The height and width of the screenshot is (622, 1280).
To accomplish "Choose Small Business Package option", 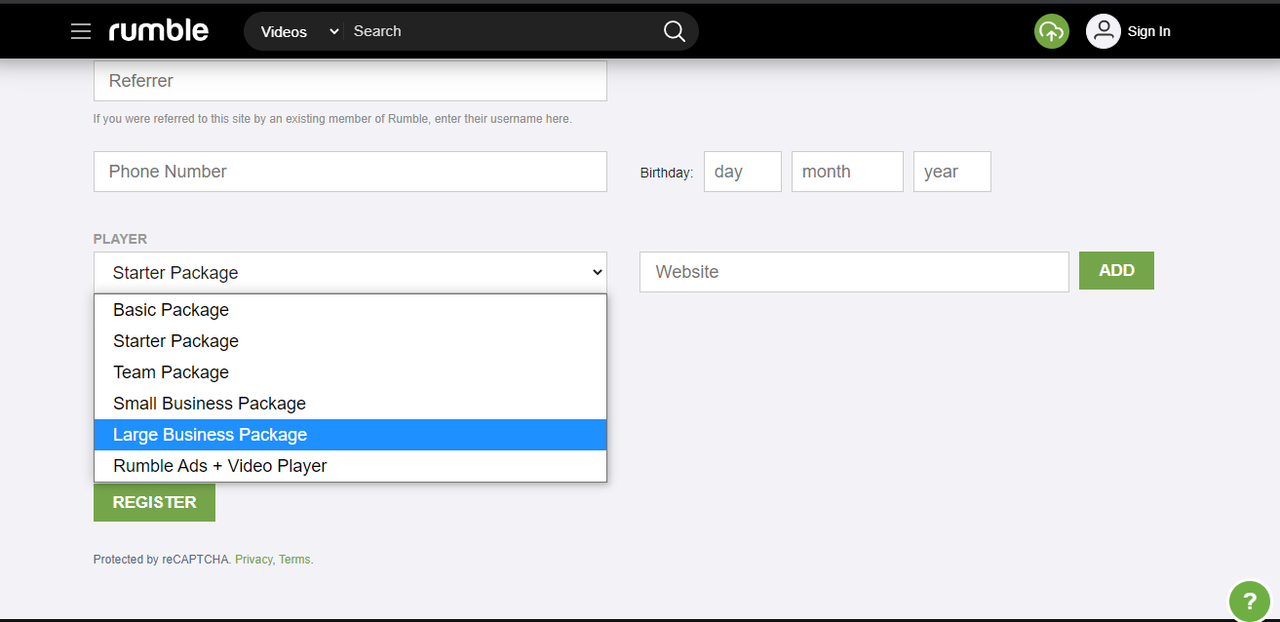I will coord(350,403).
